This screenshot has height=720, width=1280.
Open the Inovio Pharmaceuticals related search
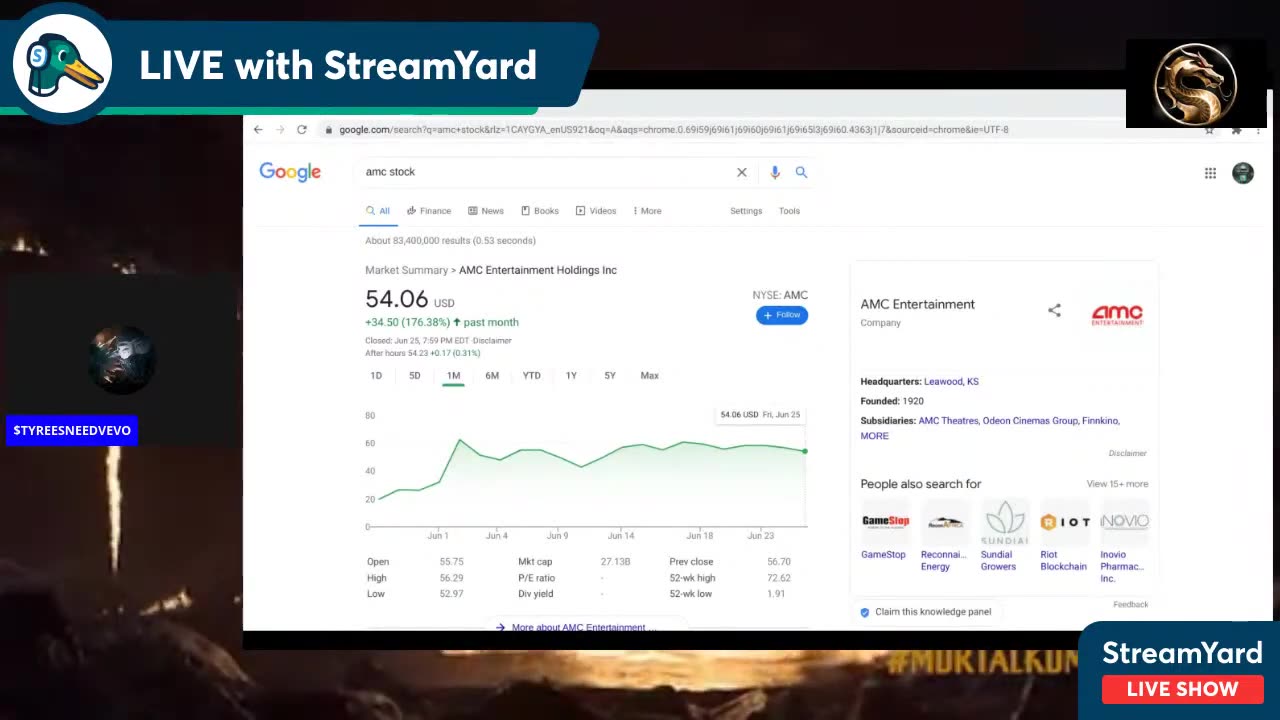1124,543
